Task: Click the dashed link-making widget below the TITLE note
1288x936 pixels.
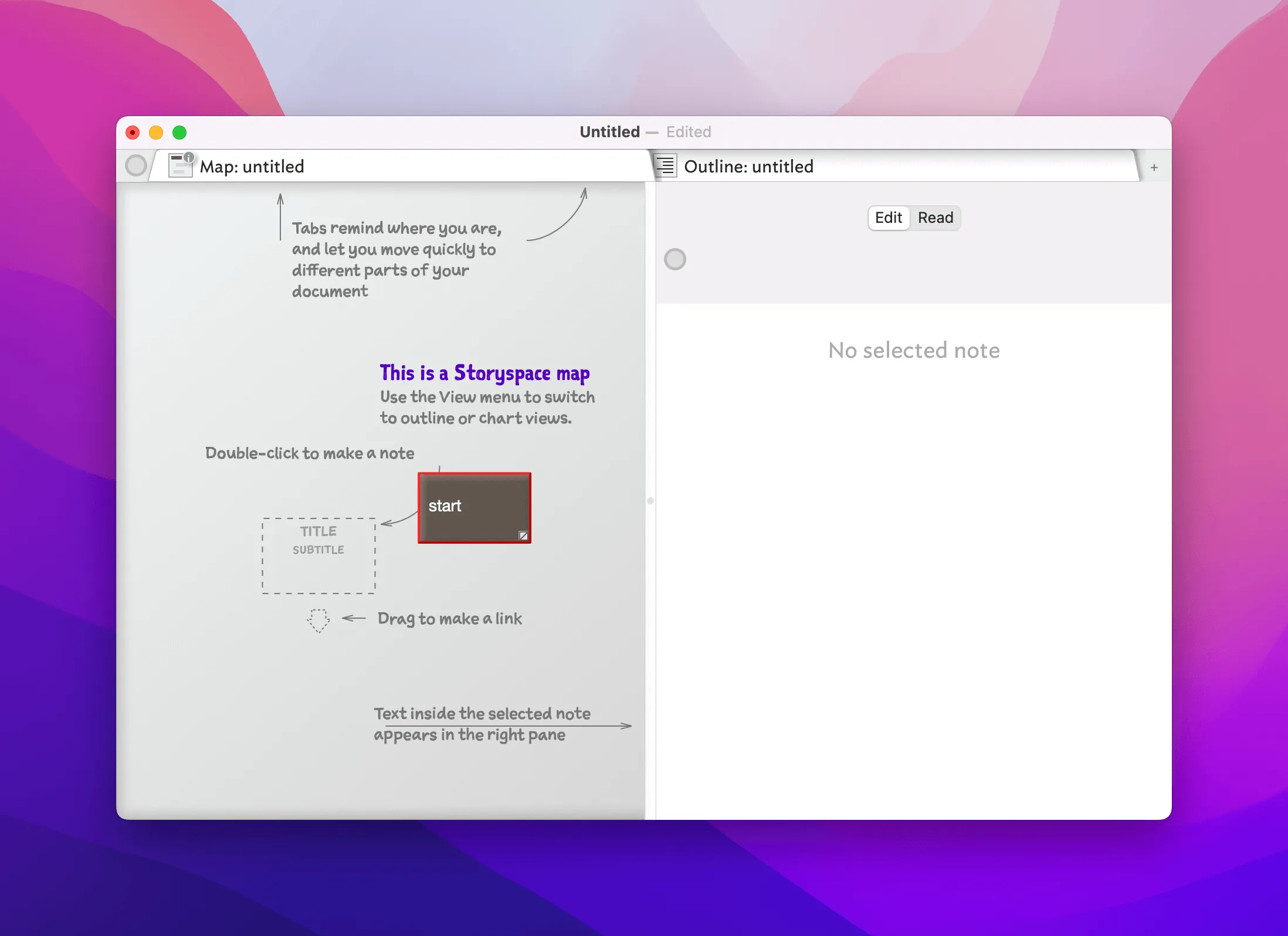Action: pos(317,620)
